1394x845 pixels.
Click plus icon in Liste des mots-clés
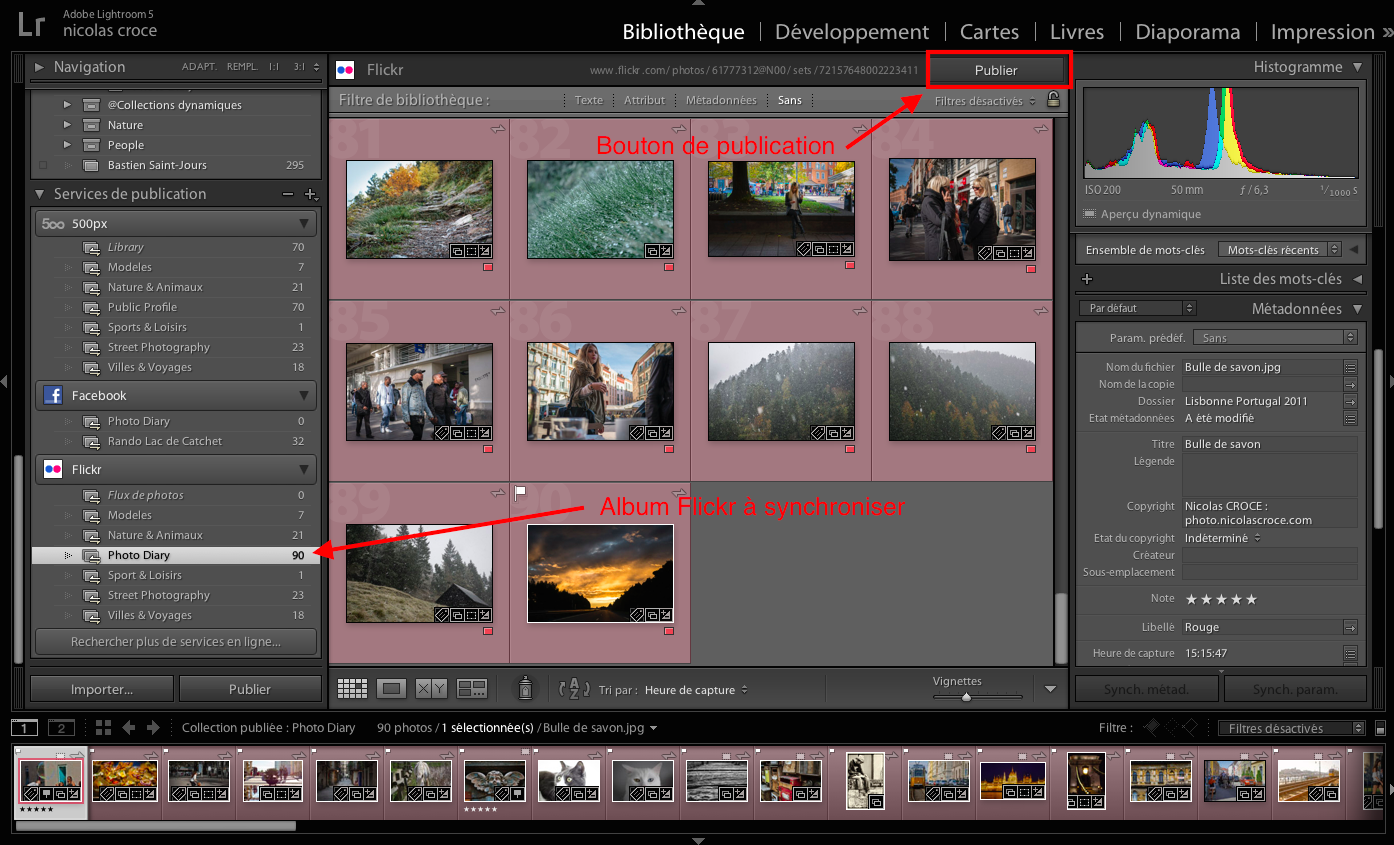(x=1087, y=279)
